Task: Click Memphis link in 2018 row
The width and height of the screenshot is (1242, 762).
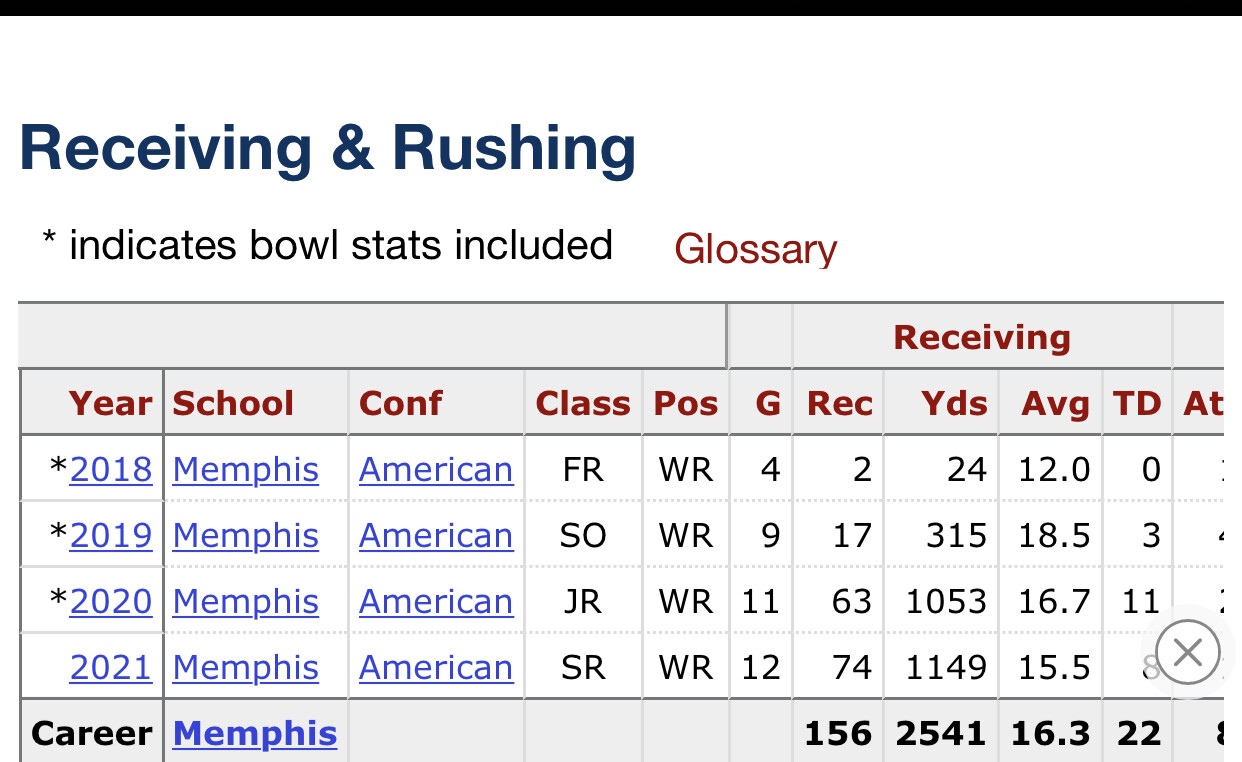Action: tap(246, 469)
